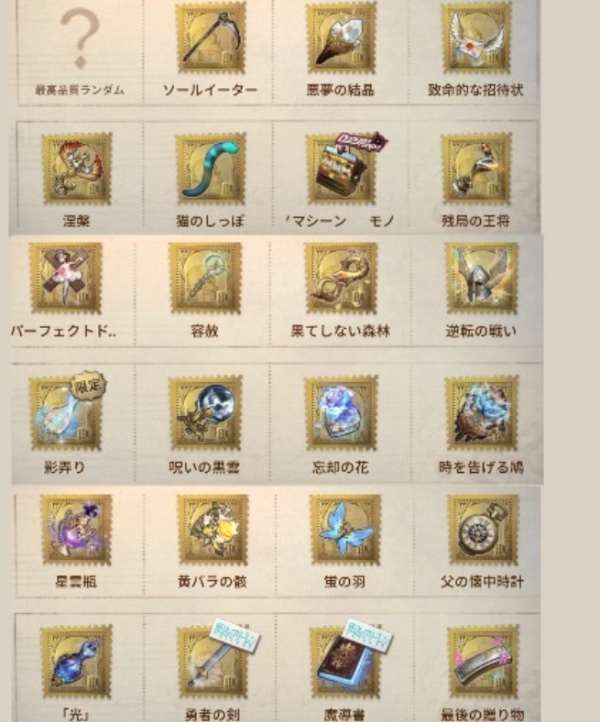Viewport: 600px width, 722px height.
Task: Open the limited 影弄り bottle stamp
Action: [66, 413]
